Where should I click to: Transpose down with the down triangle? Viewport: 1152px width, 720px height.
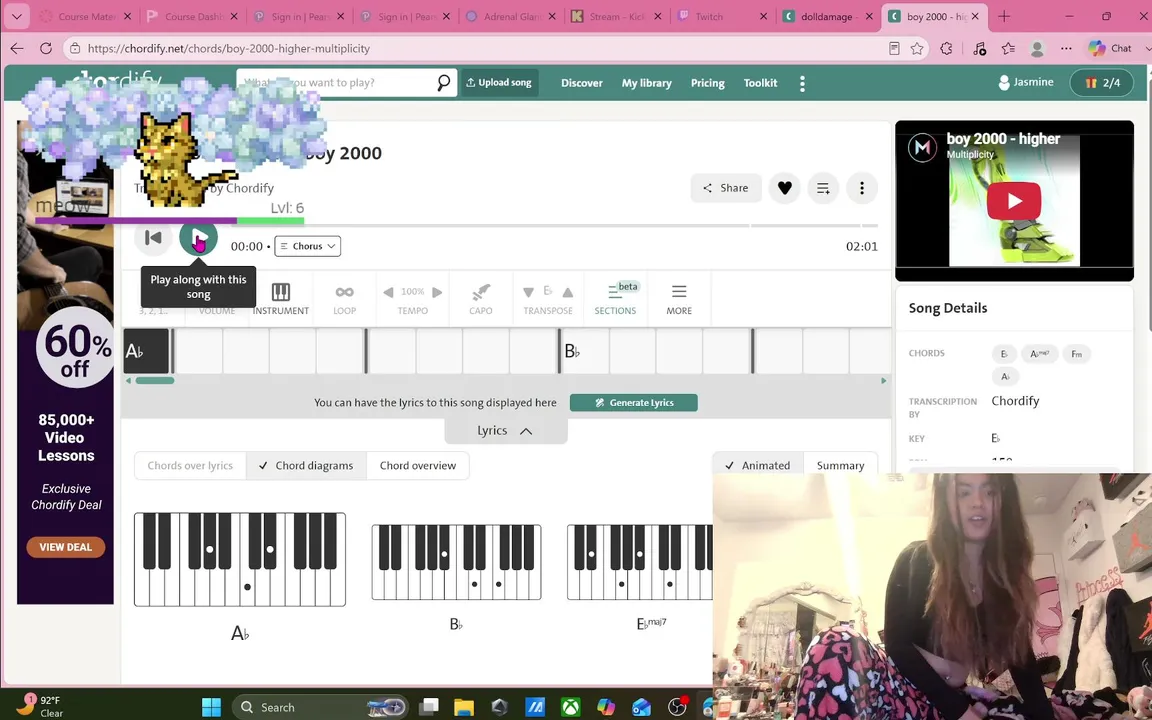click(x=528, y=292)
